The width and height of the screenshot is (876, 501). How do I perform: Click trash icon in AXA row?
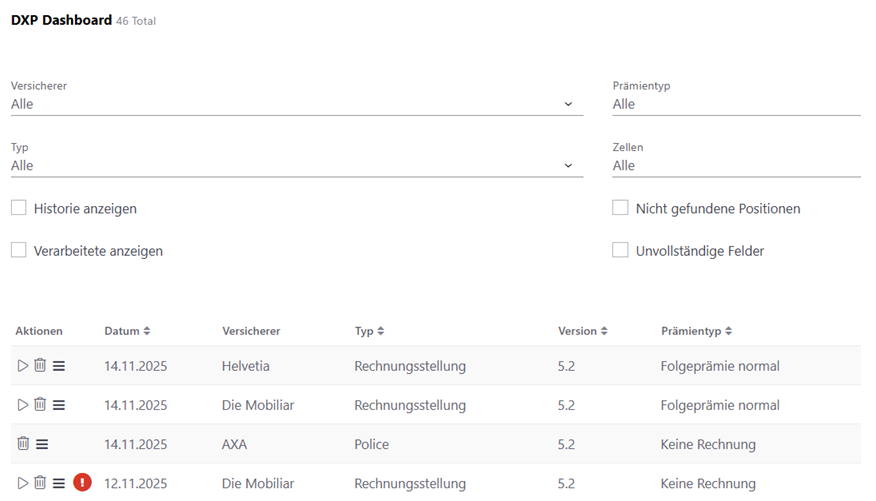tap(23, 444)
